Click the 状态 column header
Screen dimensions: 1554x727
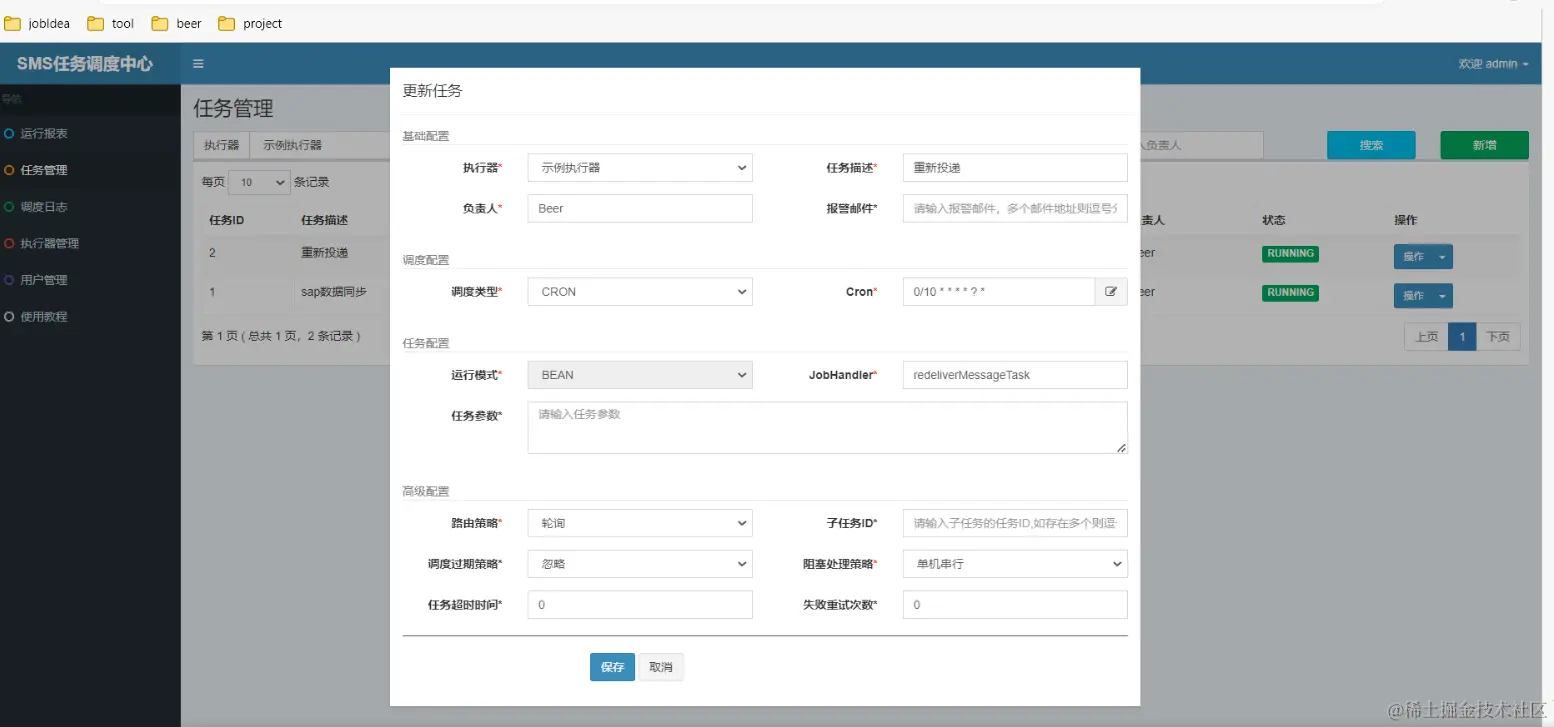tap(1274, 220)
